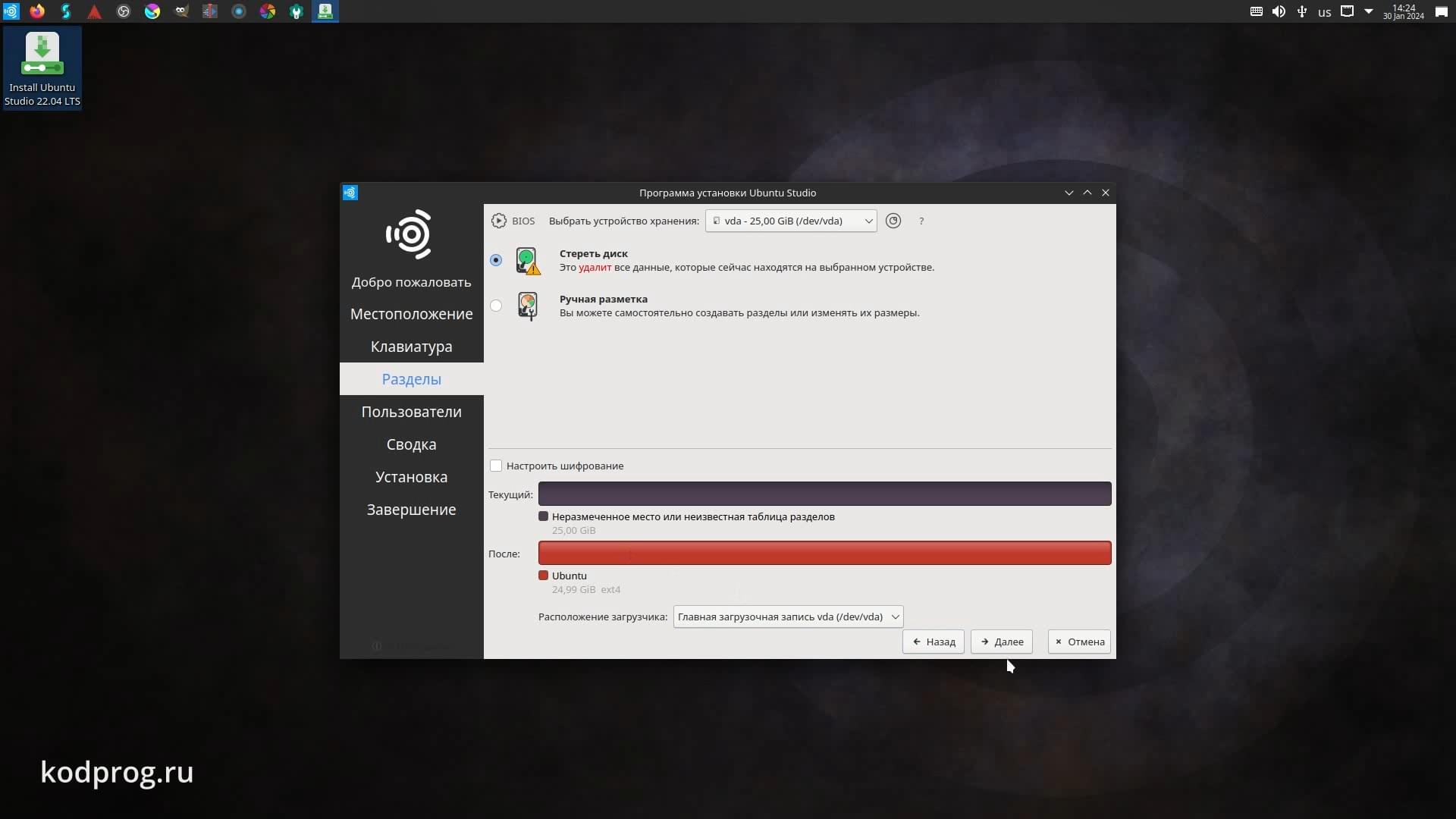Image resolution: width=1456 pixels, height=819 pixels.
Task: Enable the 'Настроить шифрование' checkbox
Action: (x=496, y=466)
